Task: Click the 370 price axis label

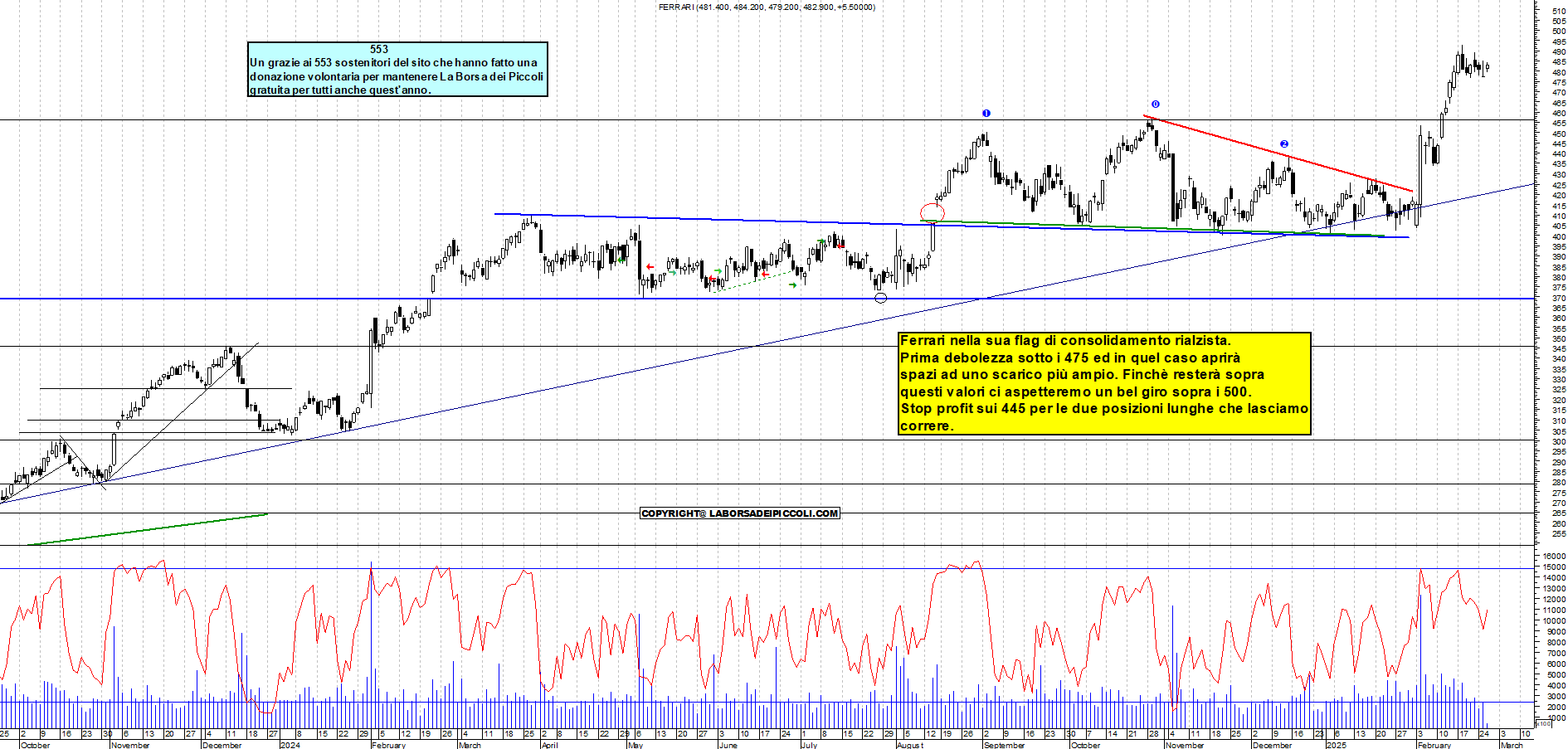Action: (x=1559, y=298)
